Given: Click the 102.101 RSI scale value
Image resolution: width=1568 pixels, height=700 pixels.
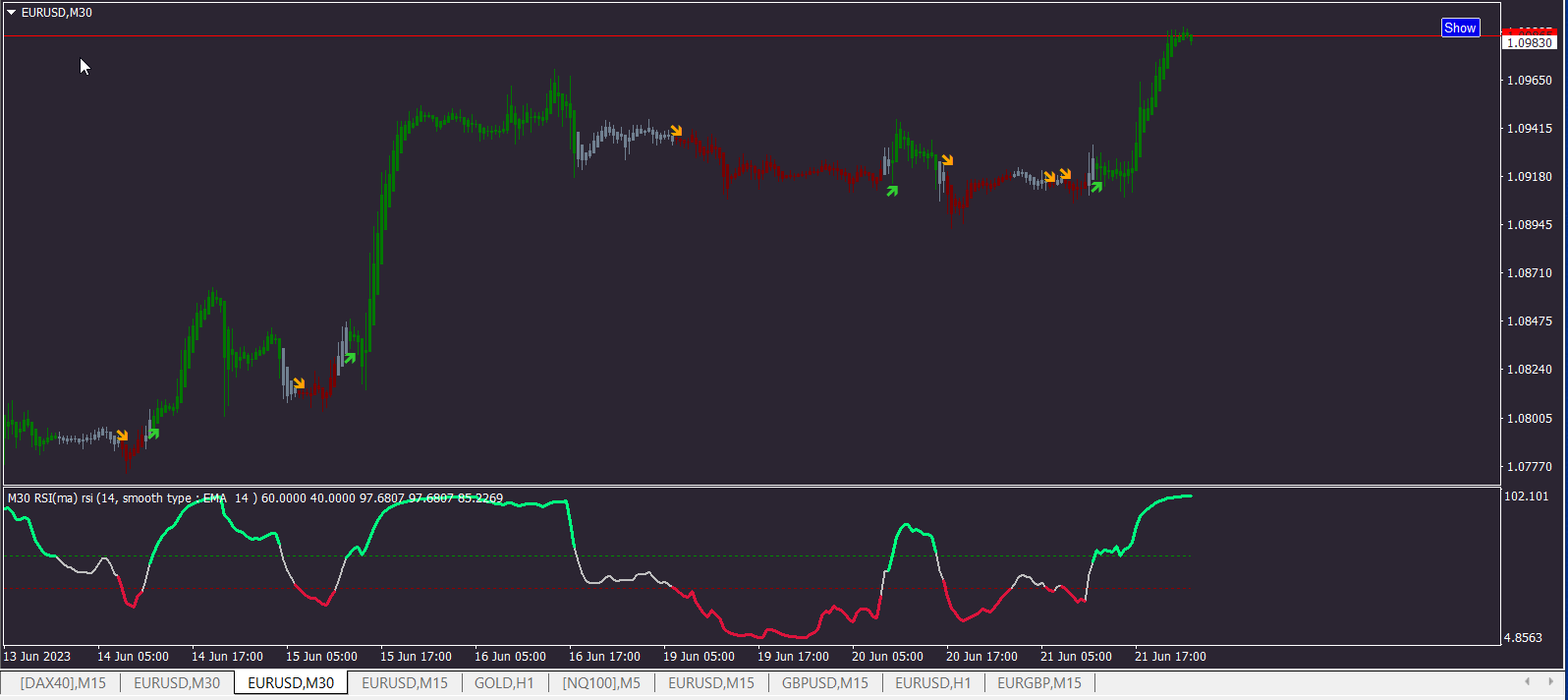Looking at the screenshot, I should pyautogui.click(x=1526, y=496).
